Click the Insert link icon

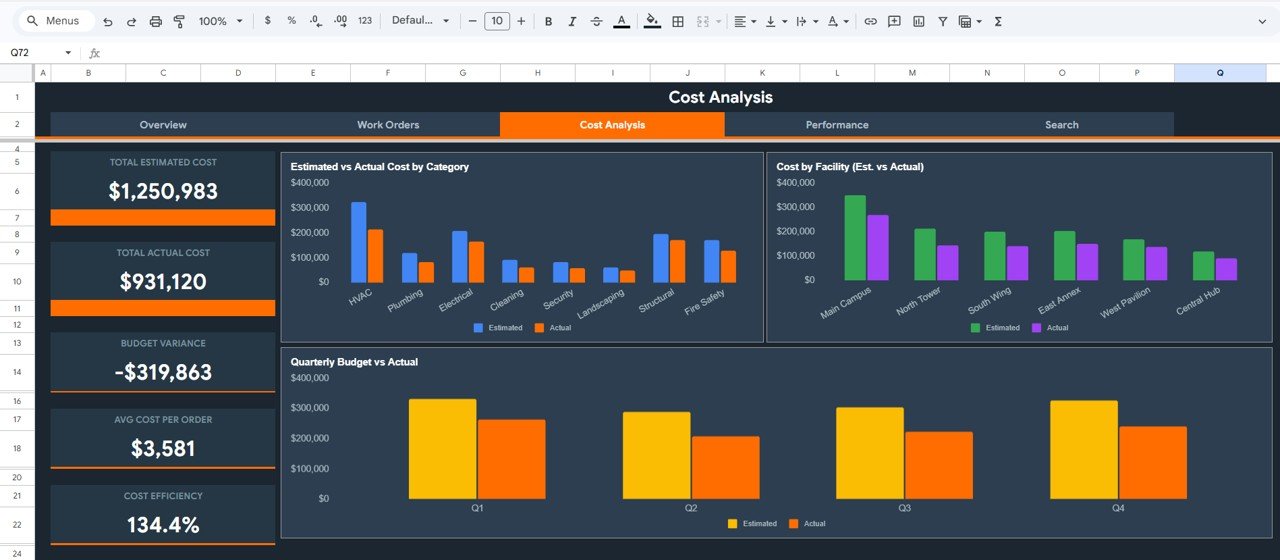[870, 21]
